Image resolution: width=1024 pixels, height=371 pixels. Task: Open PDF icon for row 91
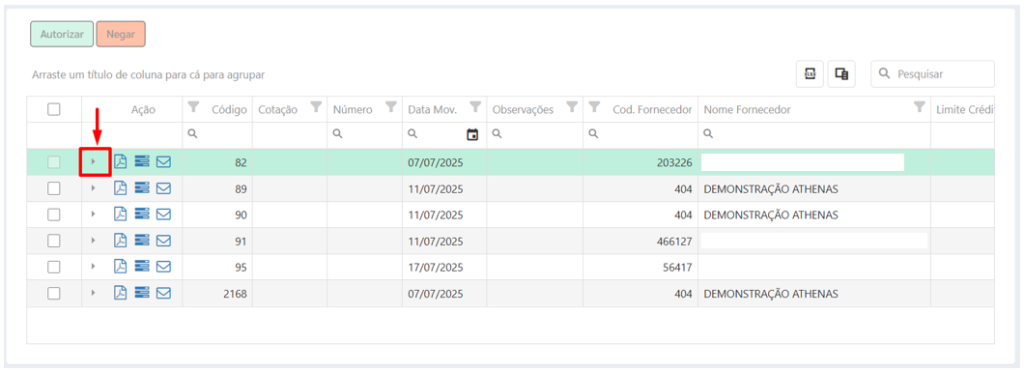(x=120, y=240)
